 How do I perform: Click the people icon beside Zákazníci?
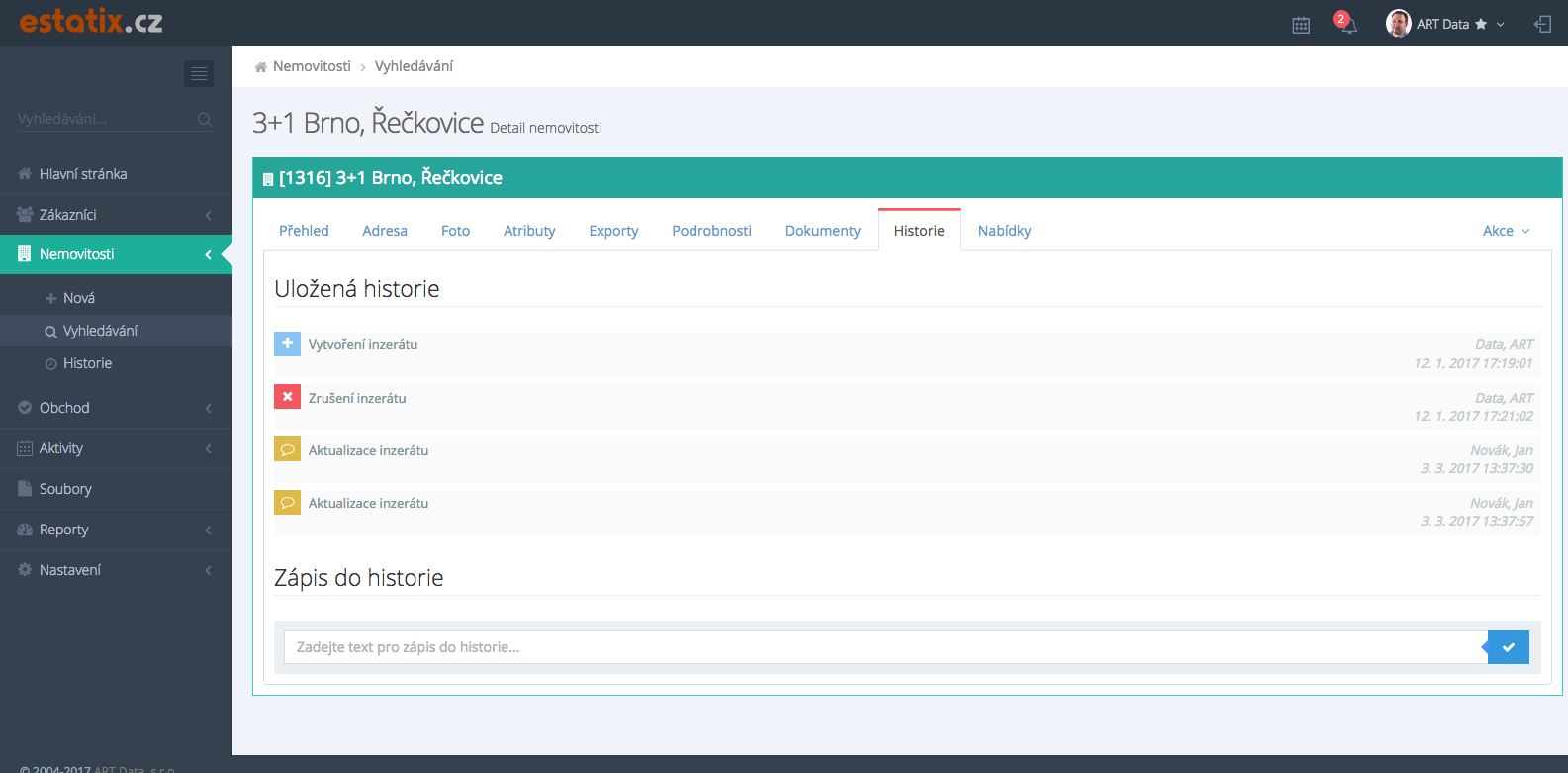click(25, 215)
